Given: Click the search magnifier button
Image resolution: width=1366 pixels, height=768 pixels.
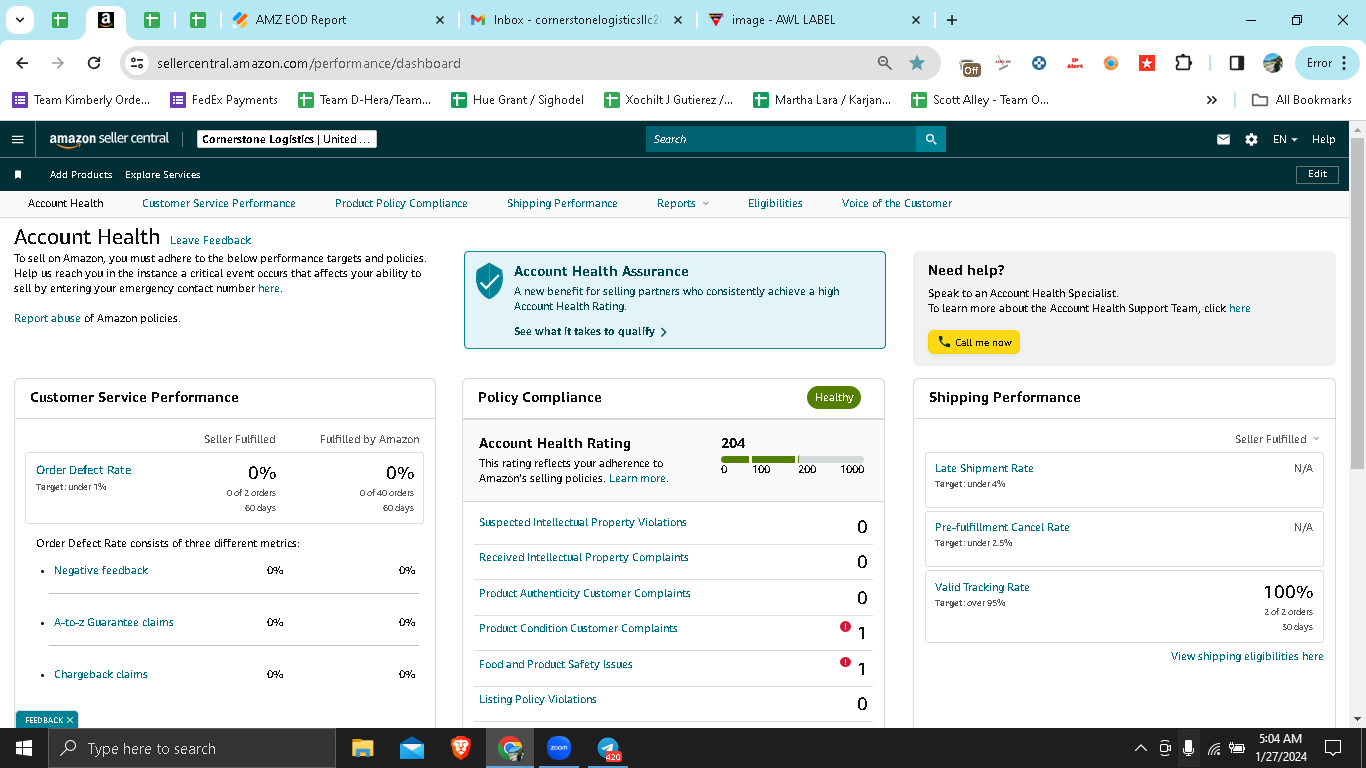Looking at the screenshot, I should click(x=931, y=139).
